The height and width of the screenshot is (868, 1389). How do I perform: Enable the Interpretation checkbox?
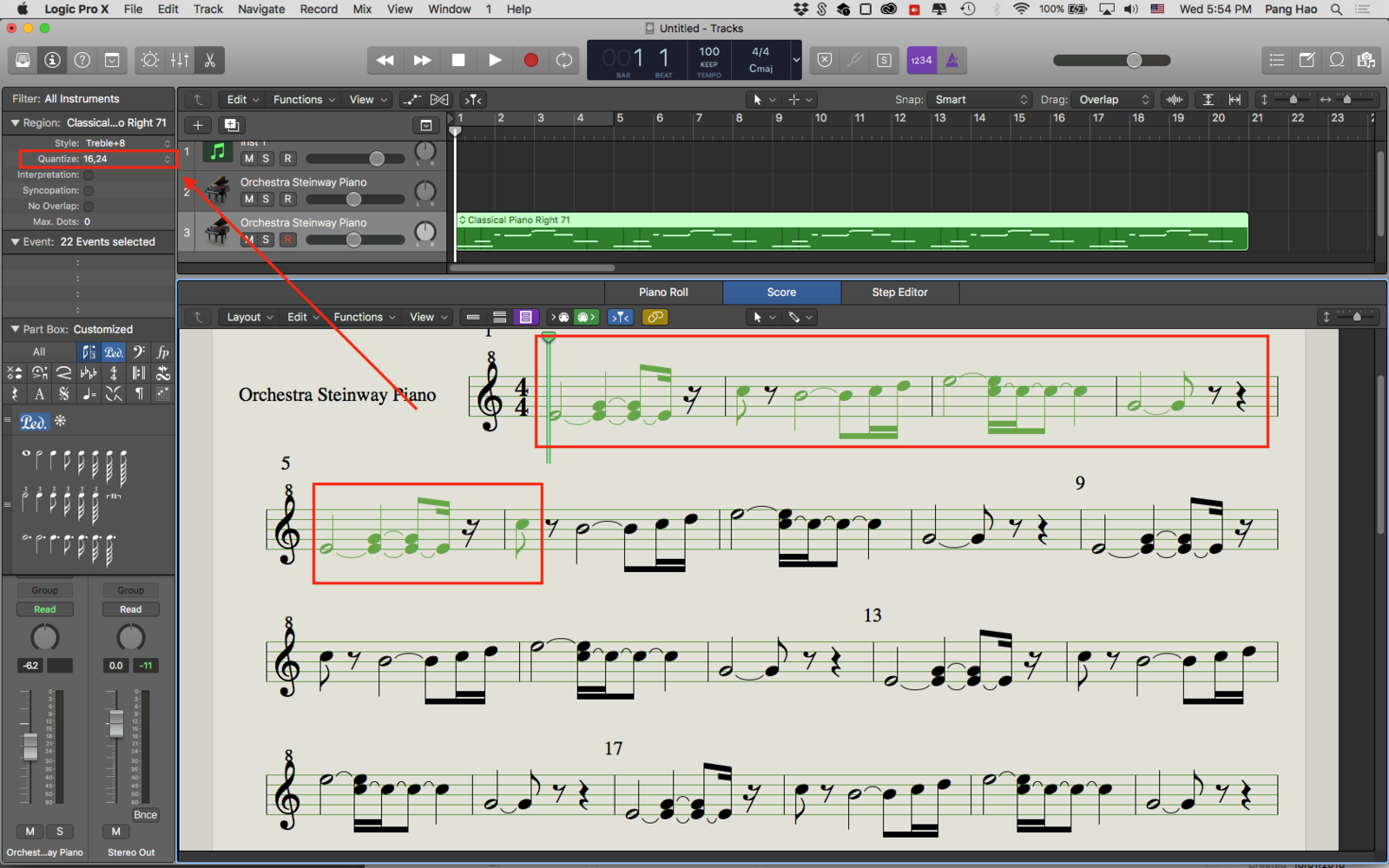pyautogui.click(x=89, y=175)
